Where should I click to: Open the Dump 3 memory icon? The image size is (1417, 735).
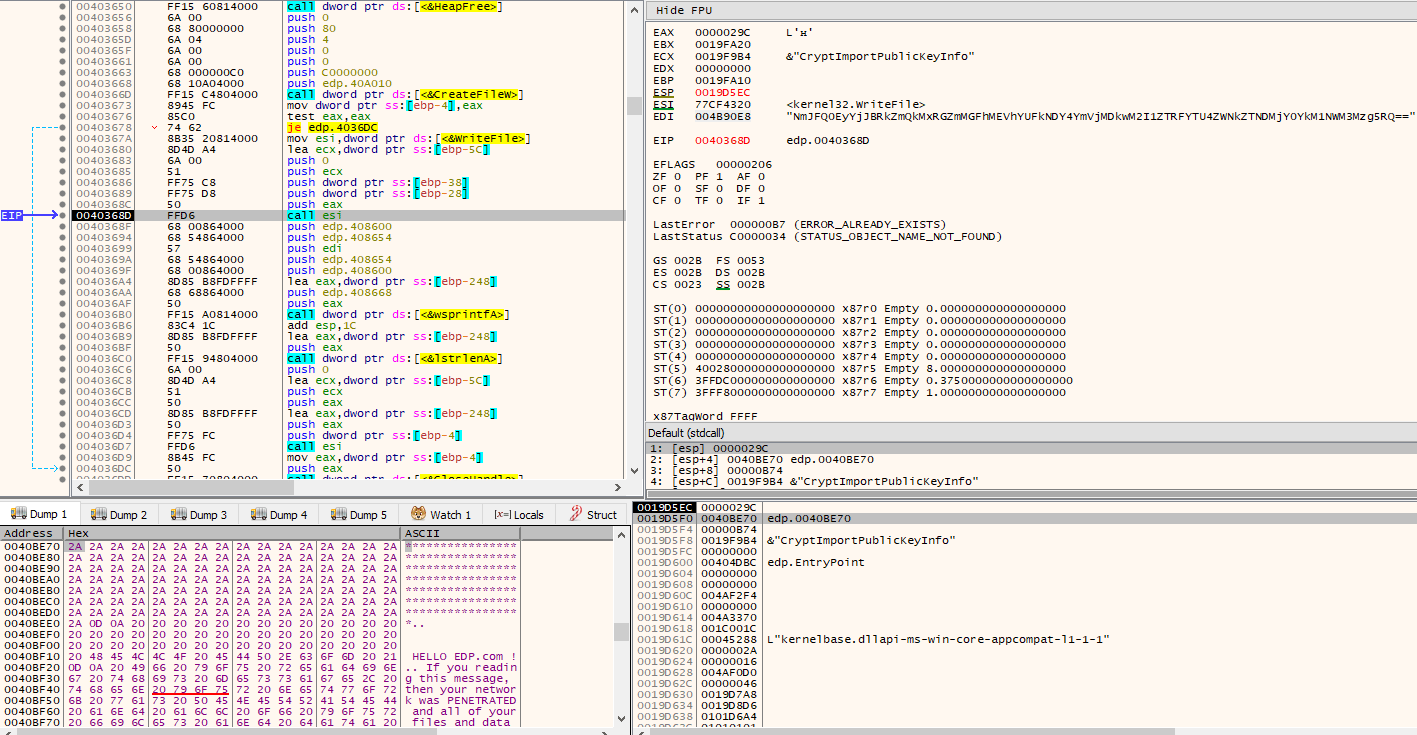[x=179, y=514]
